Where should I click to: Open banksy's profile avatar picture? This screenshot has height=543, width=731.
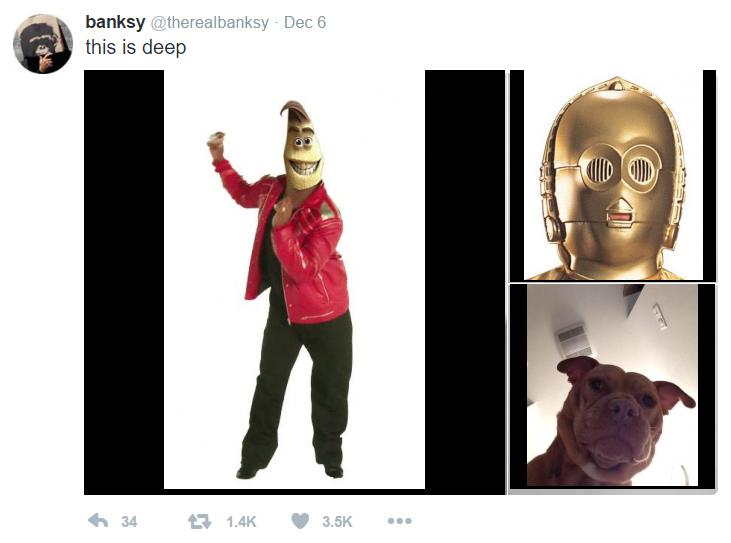click(x=43, y=44)
